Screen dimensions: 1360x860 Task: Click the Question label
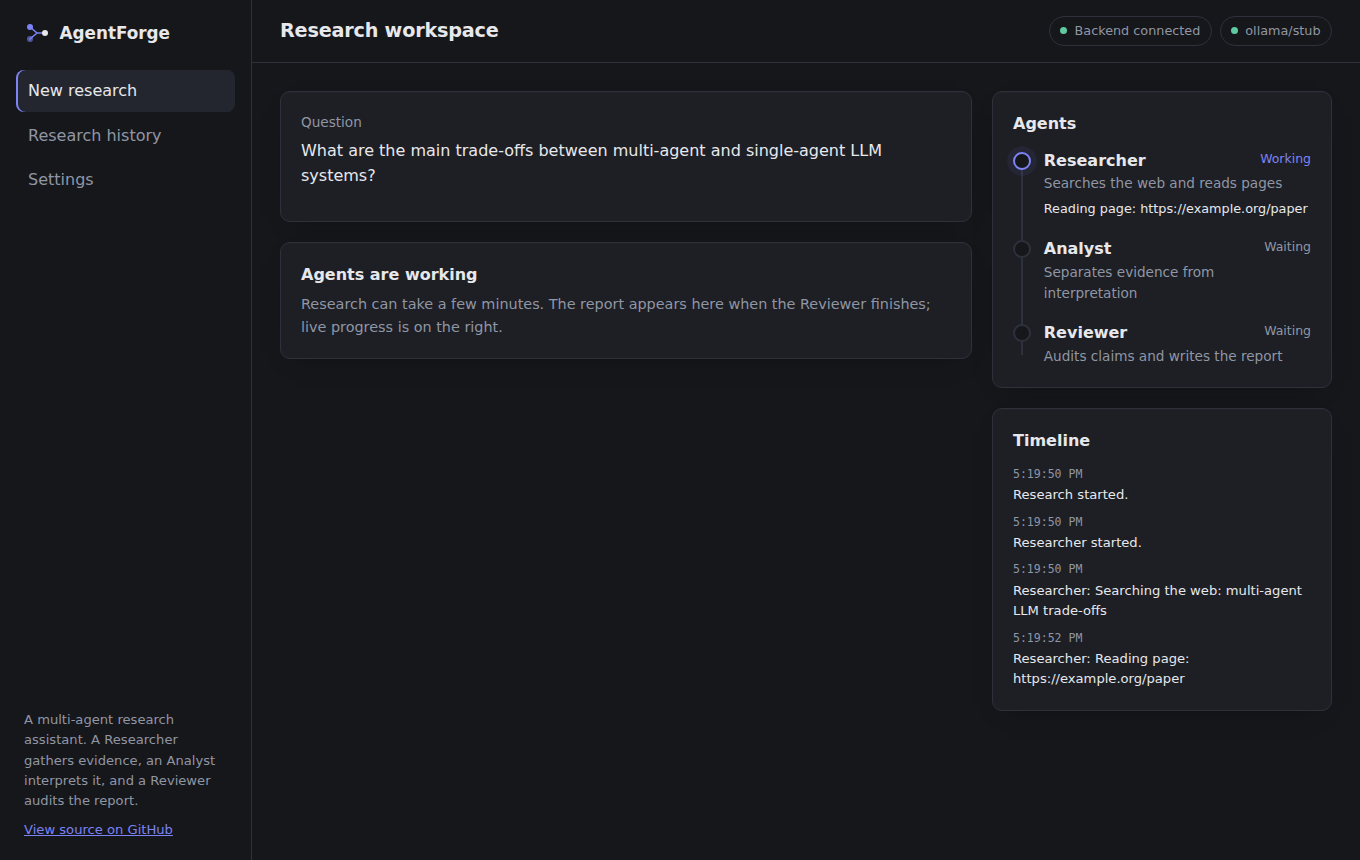pos(331,122)
